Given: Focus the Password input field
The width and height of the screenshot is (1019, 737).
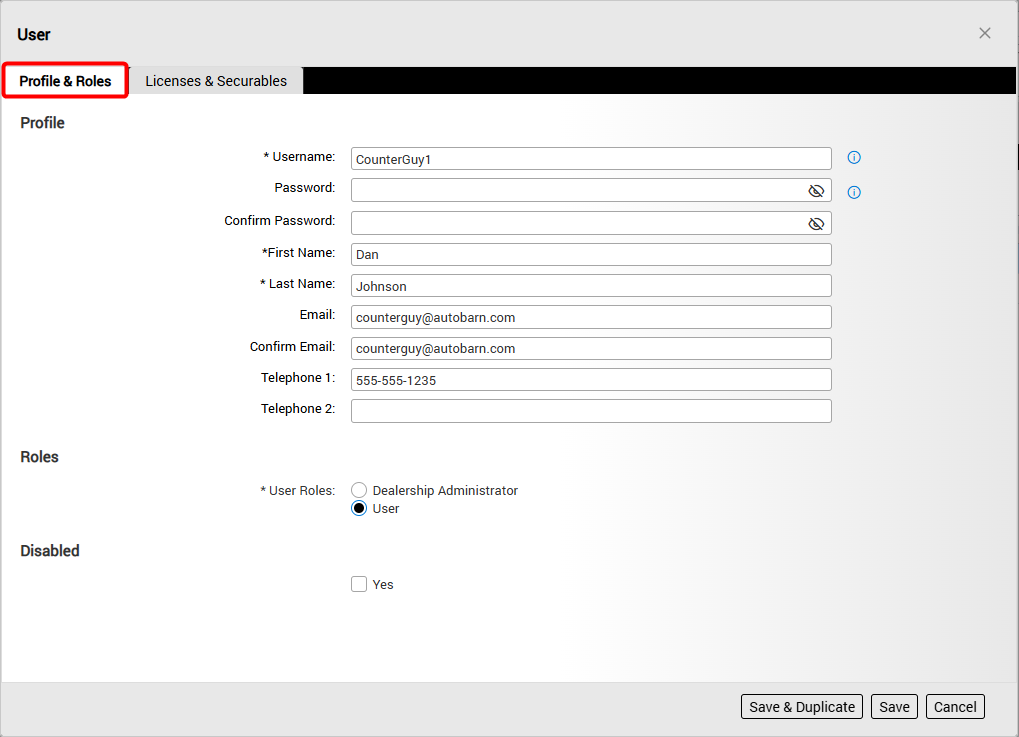Looking at the screenshot, I should (575, 191).
